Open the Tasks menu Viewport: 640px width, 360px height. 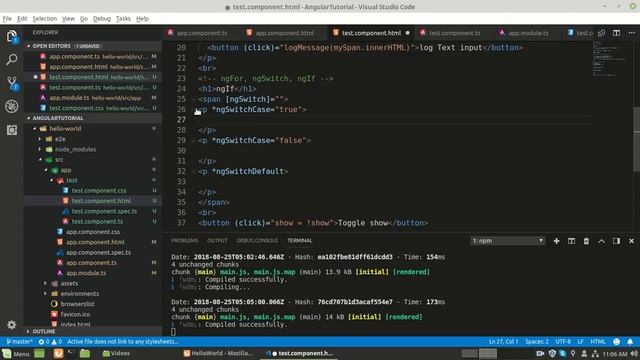coord(123,19)
